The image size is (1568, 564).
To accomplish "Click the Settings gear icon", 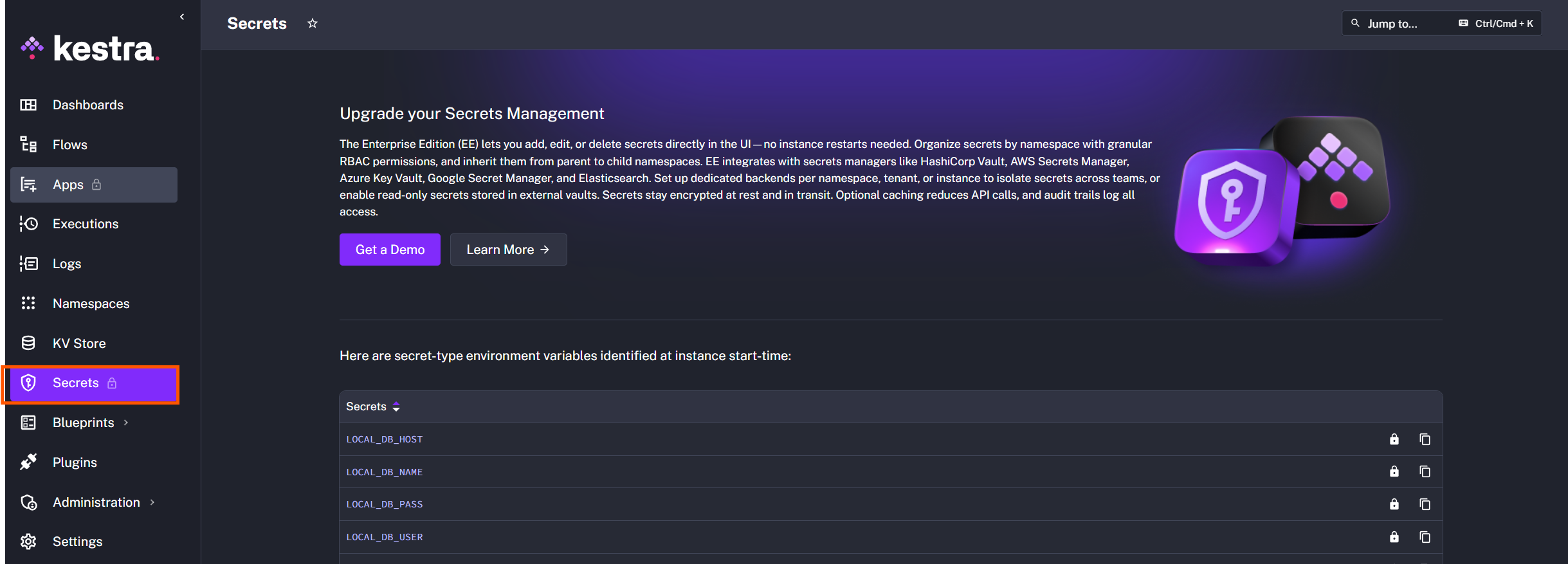I will pos(28,541).
